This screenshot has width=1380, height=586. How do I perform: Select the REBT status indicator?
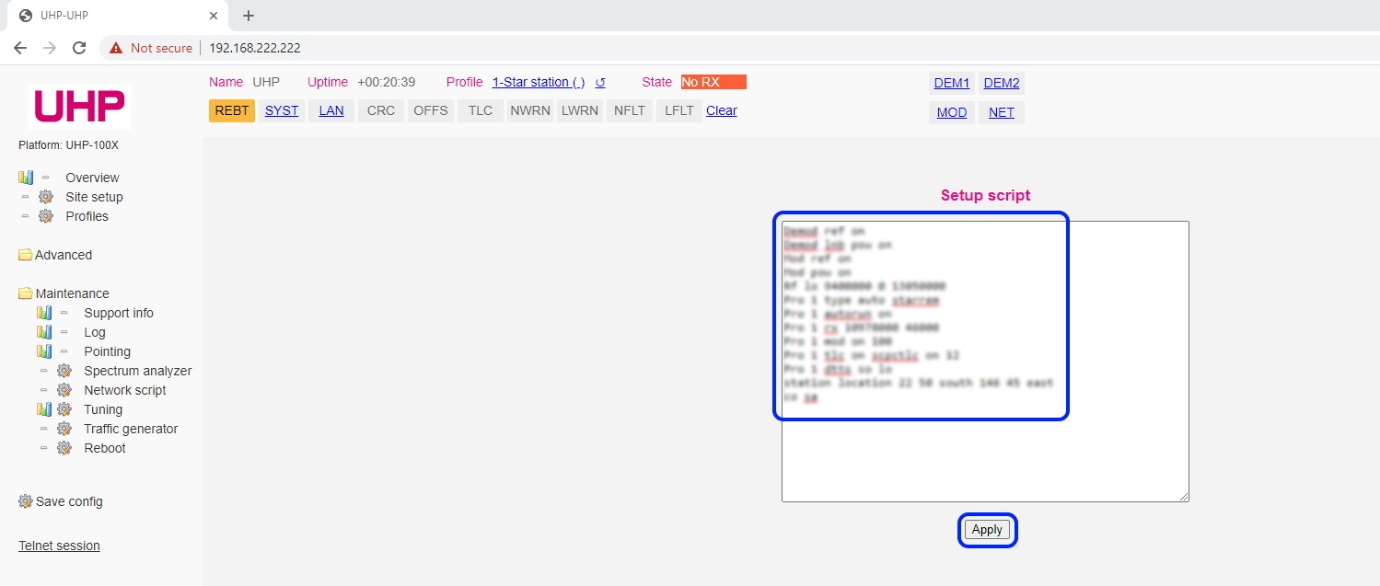click(x=232, y=111)
